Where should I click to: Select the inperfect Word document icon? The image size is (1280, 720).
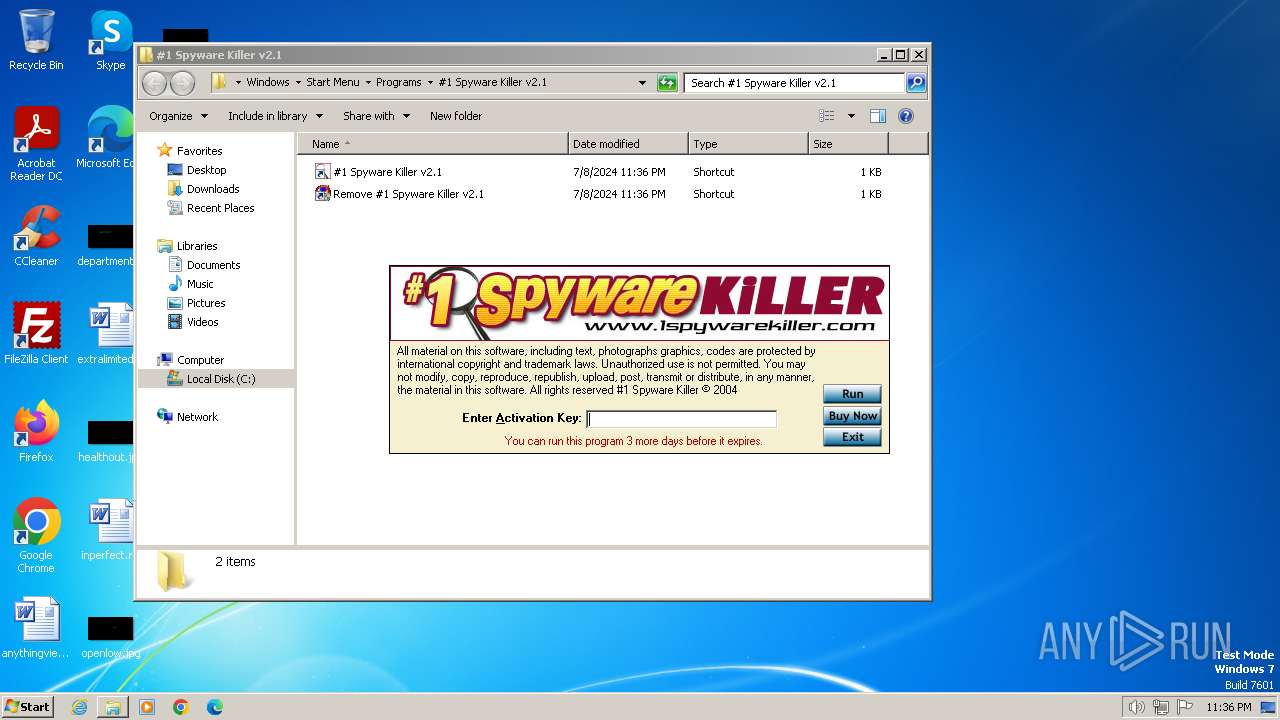[x=109, y=531]
